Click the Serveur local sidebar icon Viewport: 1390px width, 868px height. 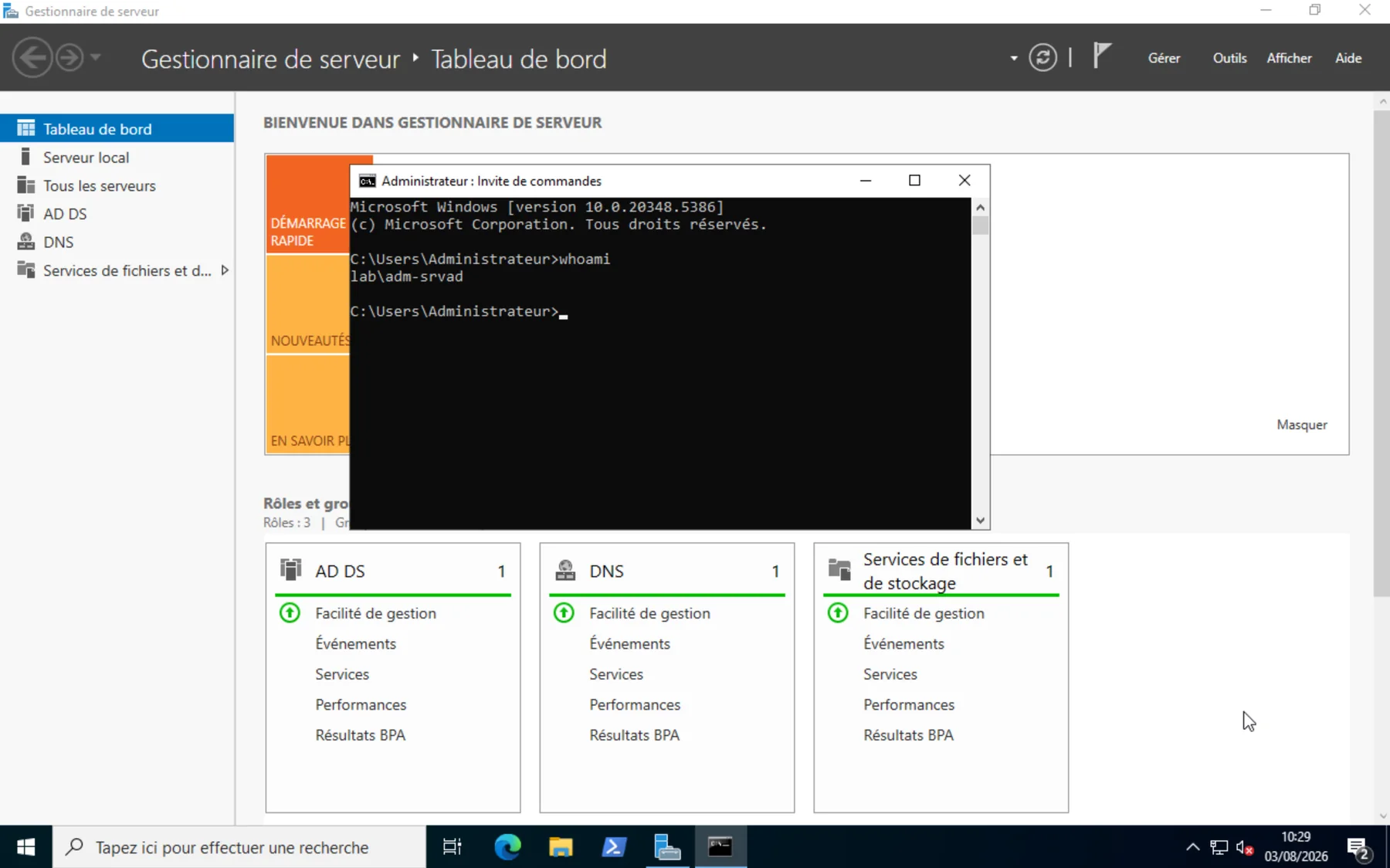coord(25,157)
